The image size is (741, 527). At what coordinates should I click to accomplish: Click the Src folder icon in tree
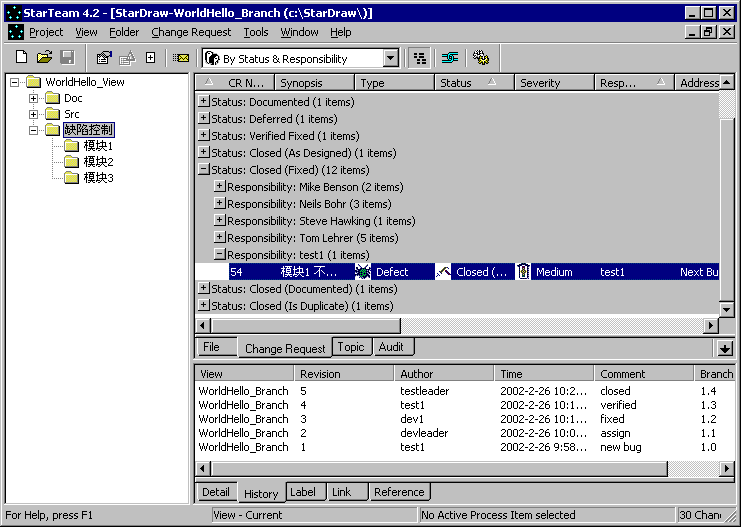(x=52, y=114)
